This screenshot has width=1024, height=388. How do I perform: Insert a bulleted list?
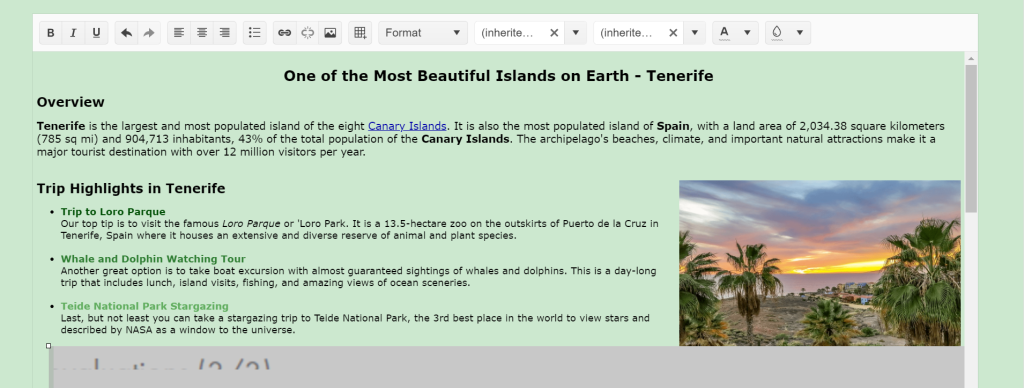coord(255,33)
